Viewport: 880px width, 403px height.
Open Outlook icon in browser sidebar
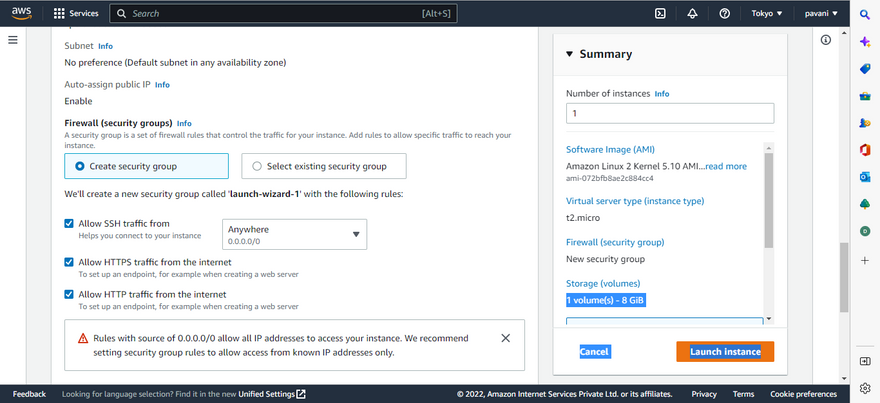click(865, 177)
